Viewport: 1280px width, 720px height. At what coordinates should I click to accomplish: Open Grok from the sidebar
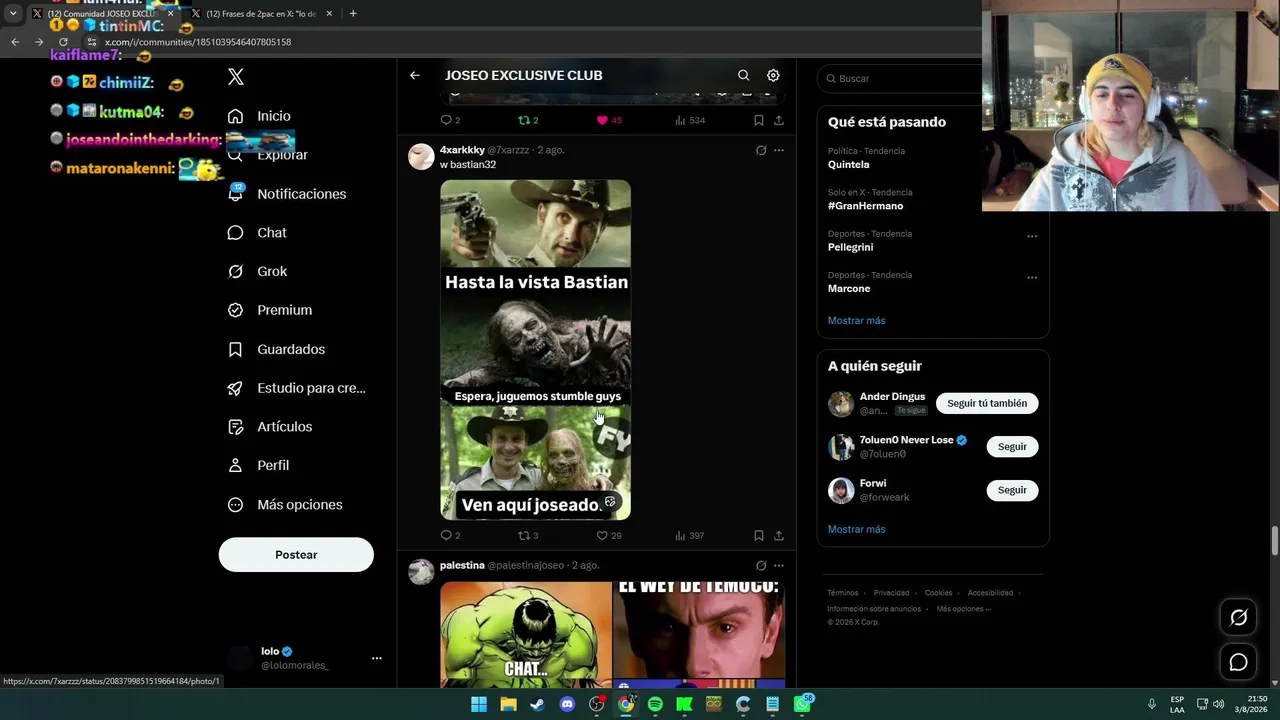point(258,271)
